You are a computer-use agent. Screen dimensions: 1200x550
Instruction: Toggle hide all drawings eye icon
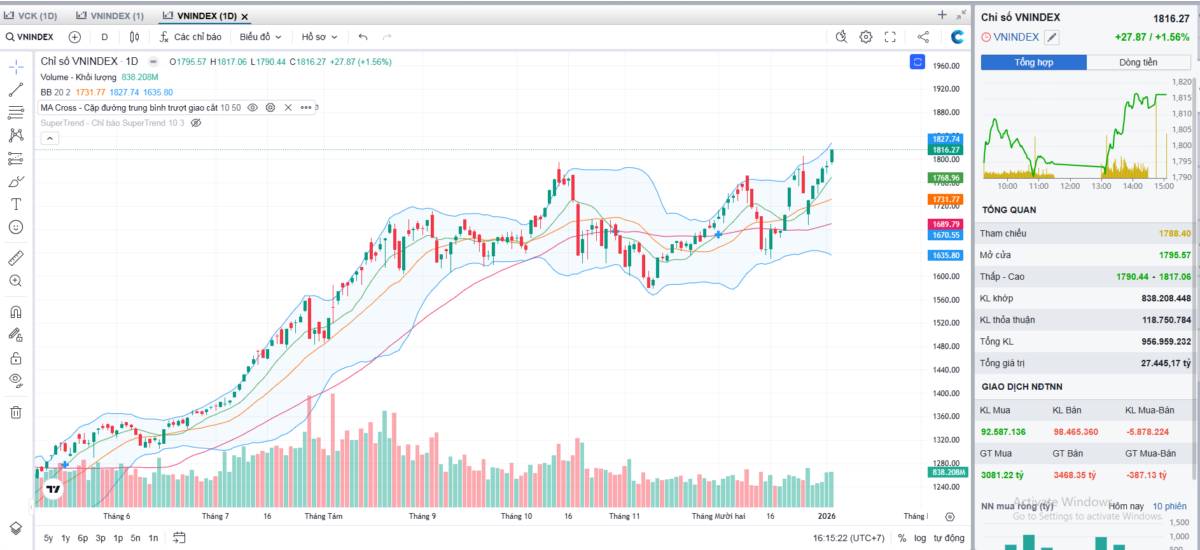pos(16,380)
